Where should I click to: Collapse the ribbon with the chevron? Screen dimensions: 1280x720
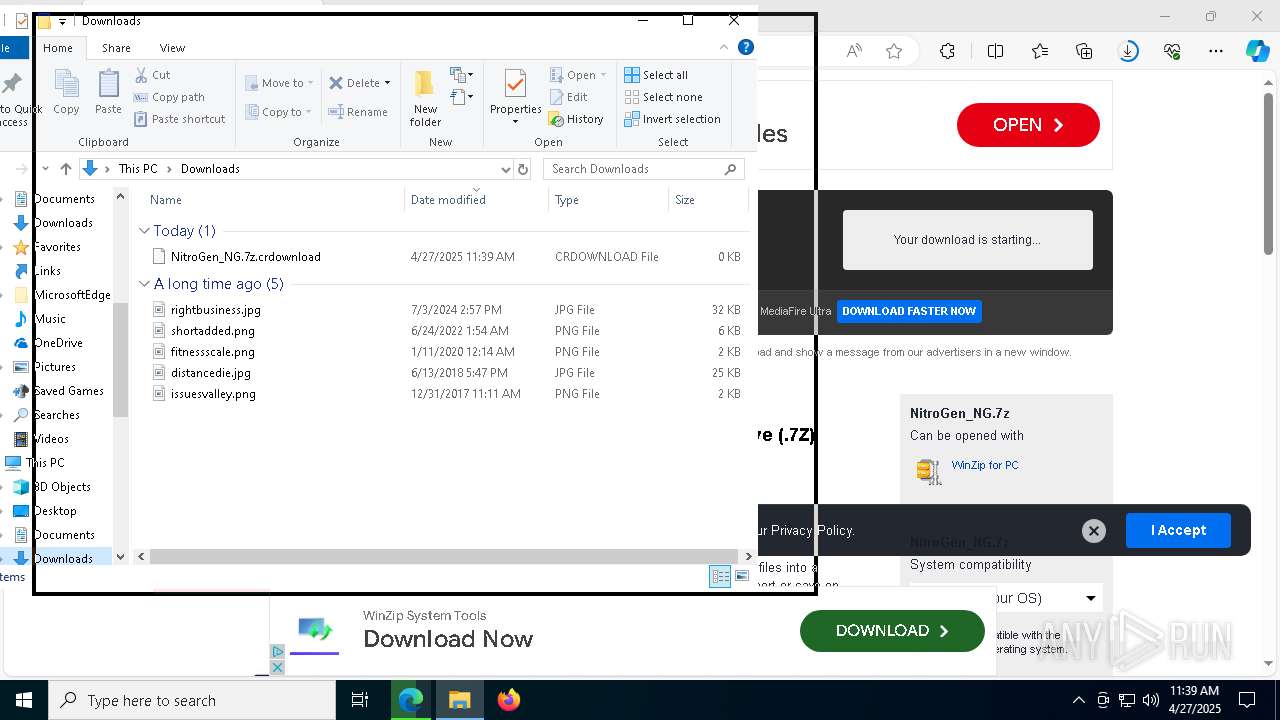pos(724,47)
